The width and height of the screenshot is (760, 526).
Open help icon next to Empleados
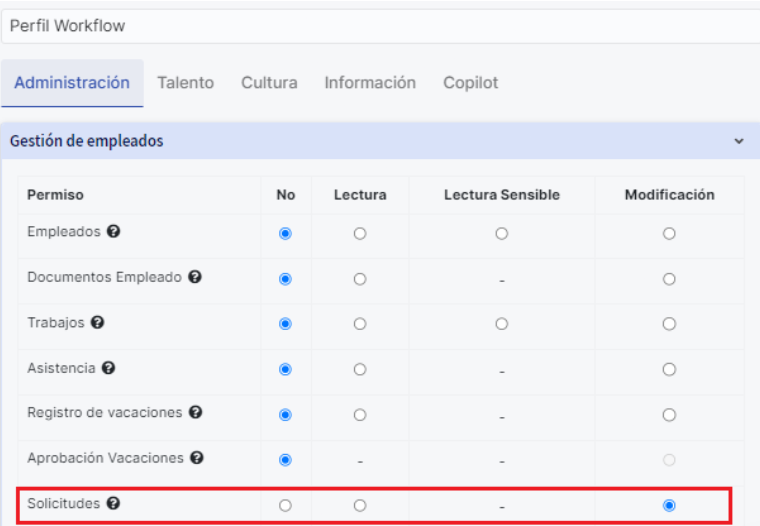coord(113,231)
